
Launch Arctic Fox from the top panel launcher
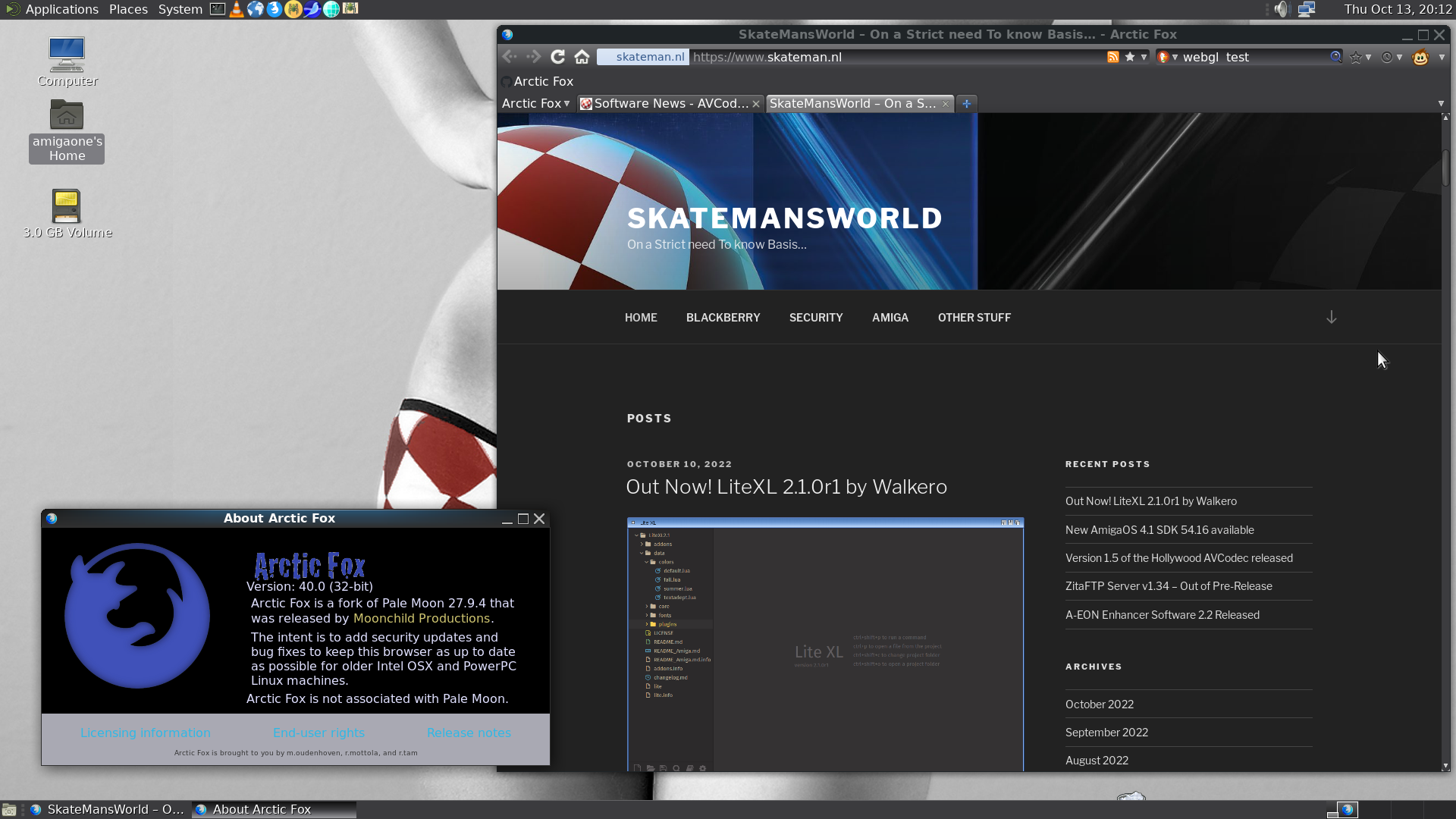[x=275, y=9]
